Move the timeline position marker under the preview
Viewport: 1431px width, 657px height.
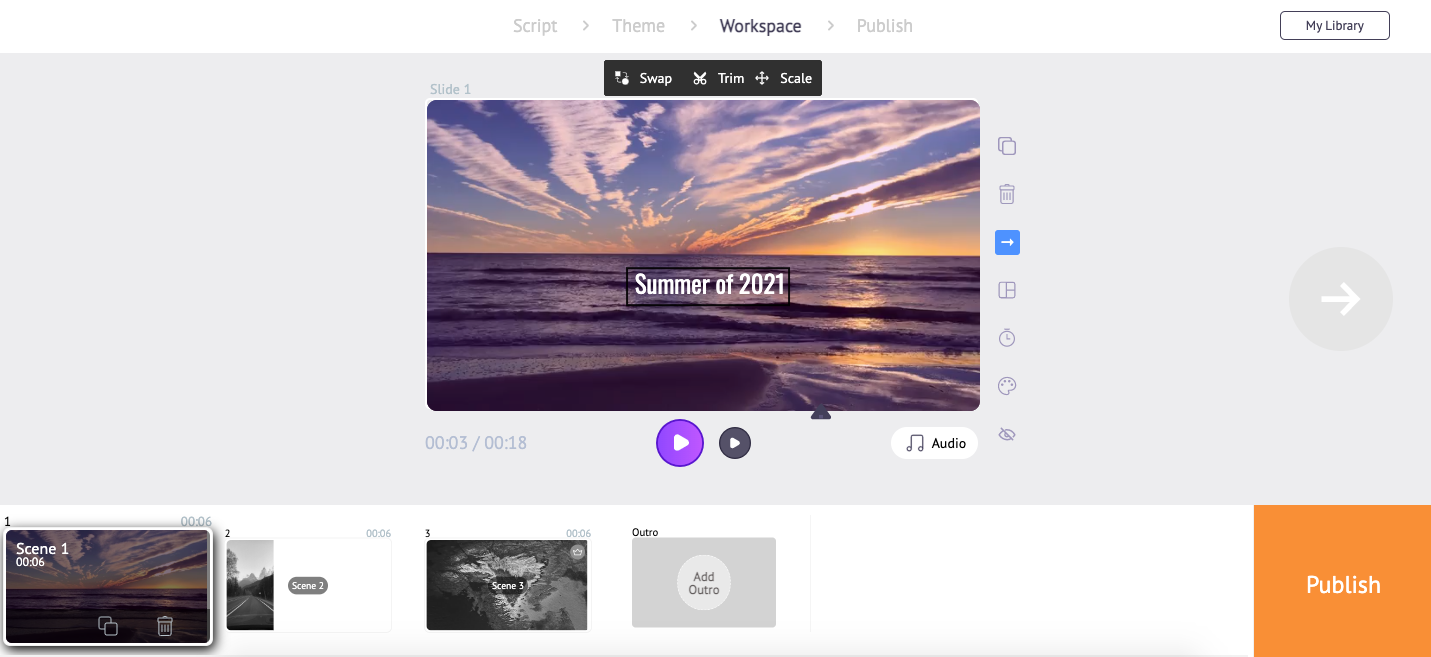click(820, 412)
